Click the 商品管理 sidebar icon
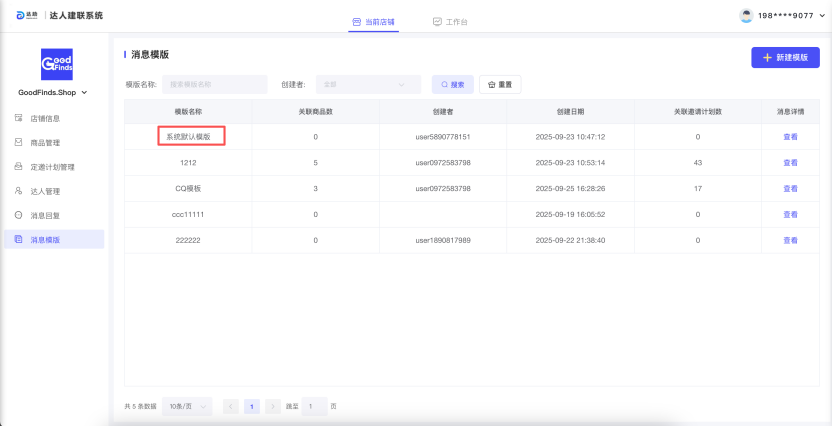 point(19,143)
